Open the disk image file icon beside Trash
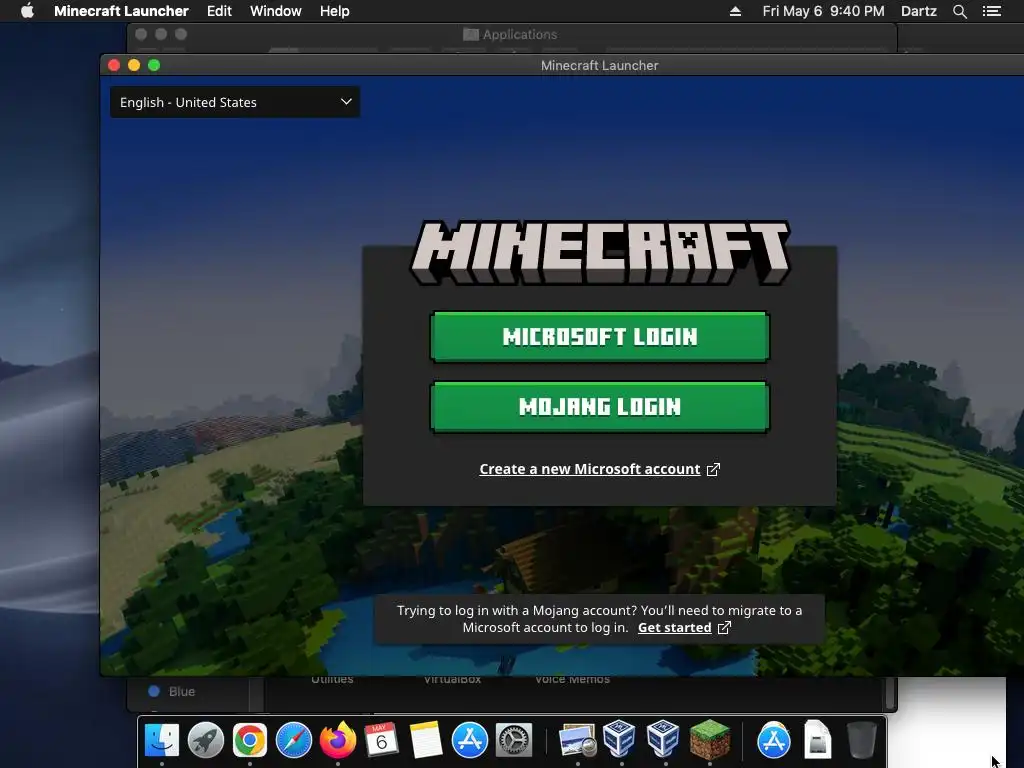This screenshot has width=1024, height=768. pyautogui.click(x=818, y=741)
